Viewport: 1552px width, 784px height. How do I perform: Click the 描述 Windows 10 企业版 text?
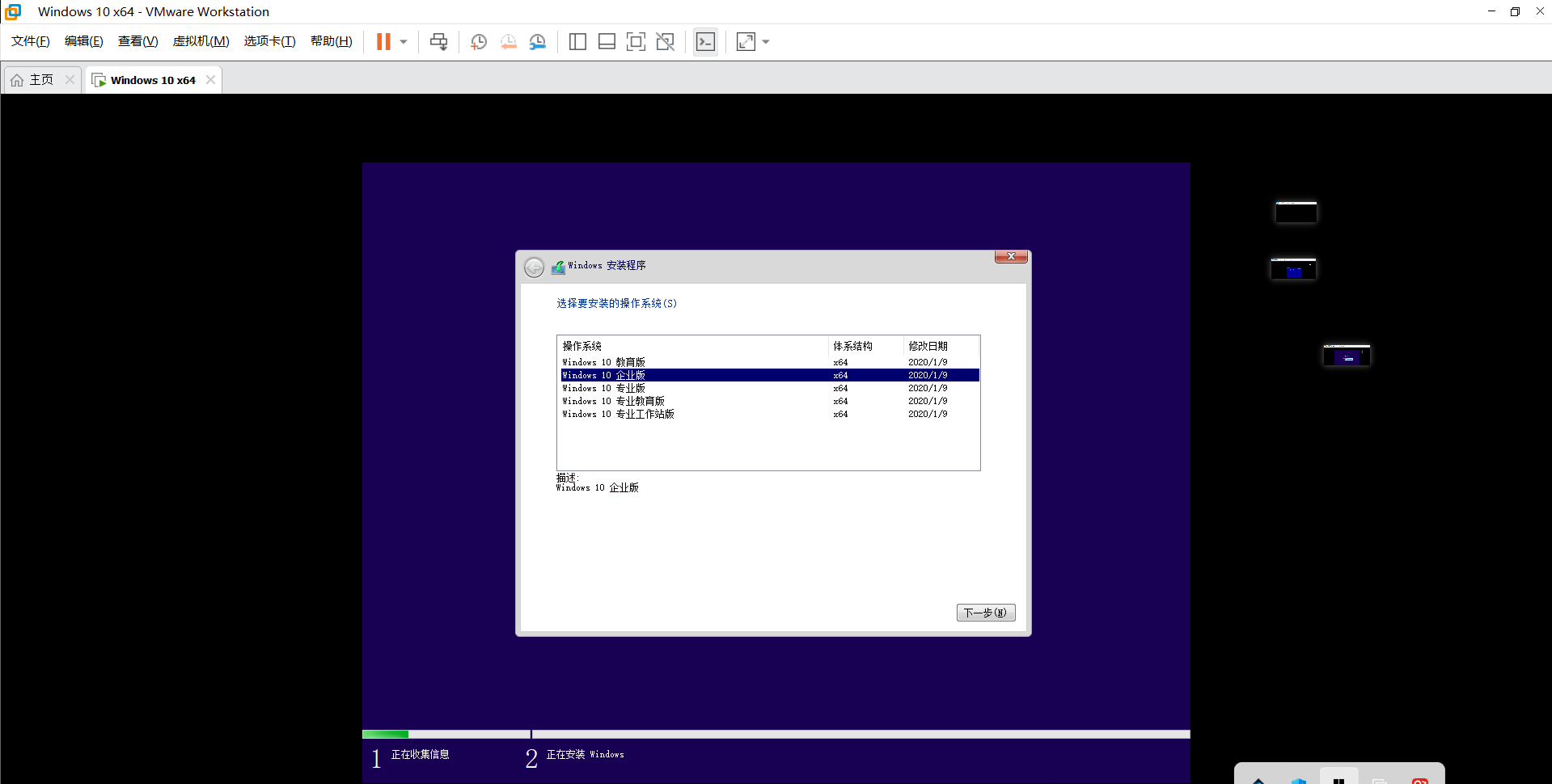click(598, 483)
